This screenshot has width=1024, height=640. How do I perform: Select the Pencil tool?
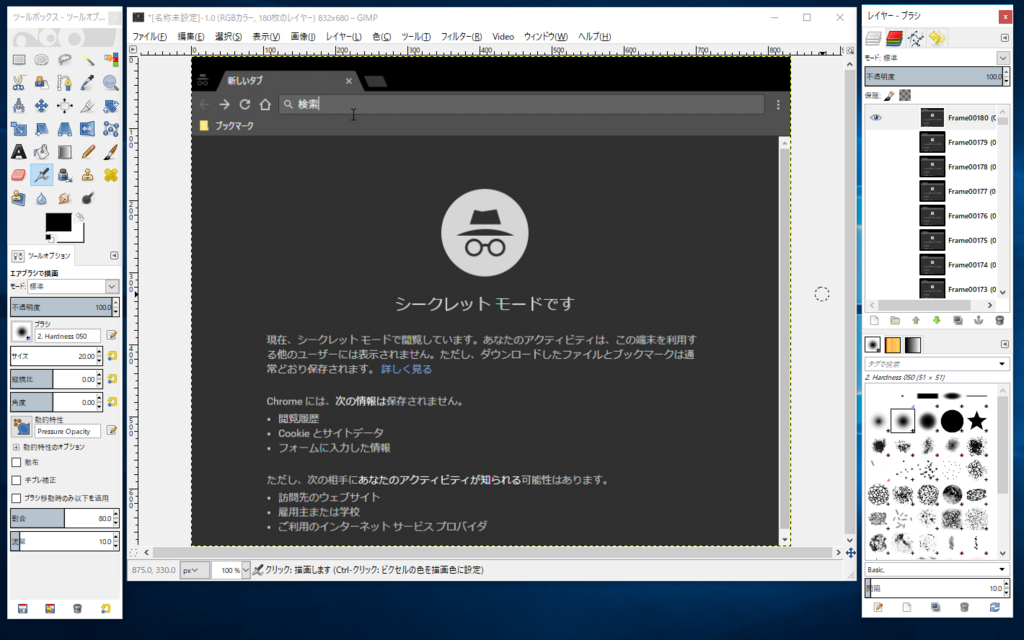(88, 152)
